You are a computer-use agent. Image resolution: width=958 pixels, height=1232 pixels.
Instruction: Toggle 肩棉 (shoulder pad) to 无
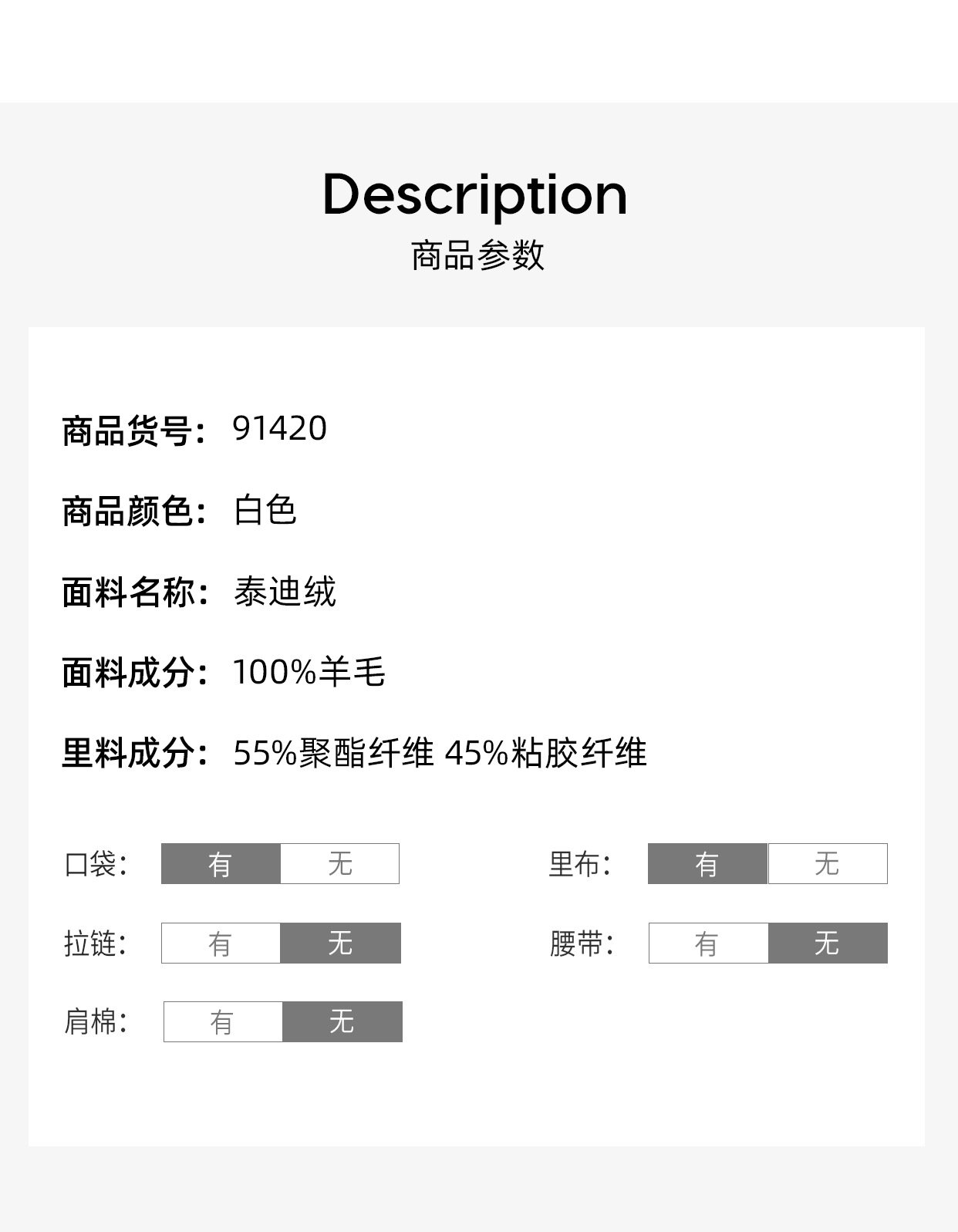pos(342,1022)
